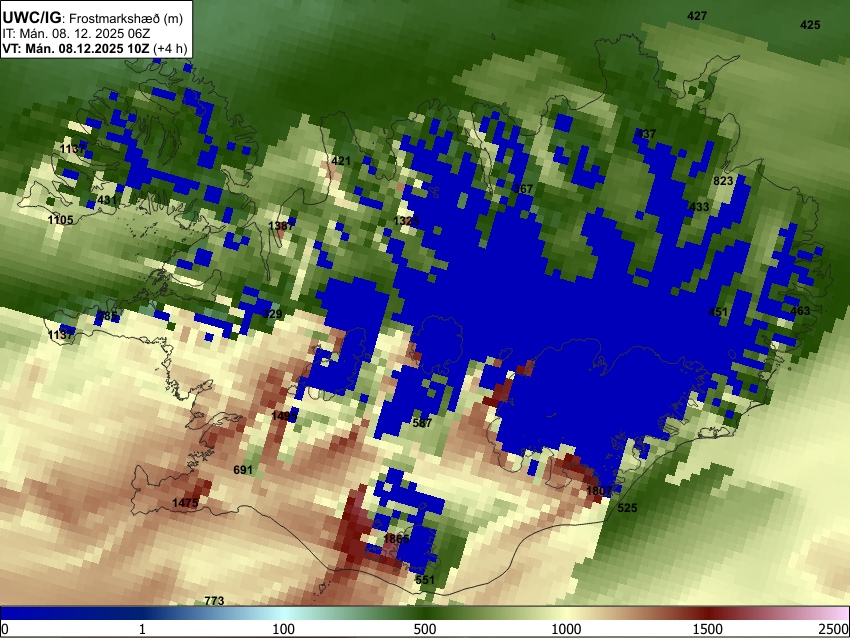Click the map value 451
Image resolution: width=850 pixels, height=638 pixels.
tap(718, 312)
